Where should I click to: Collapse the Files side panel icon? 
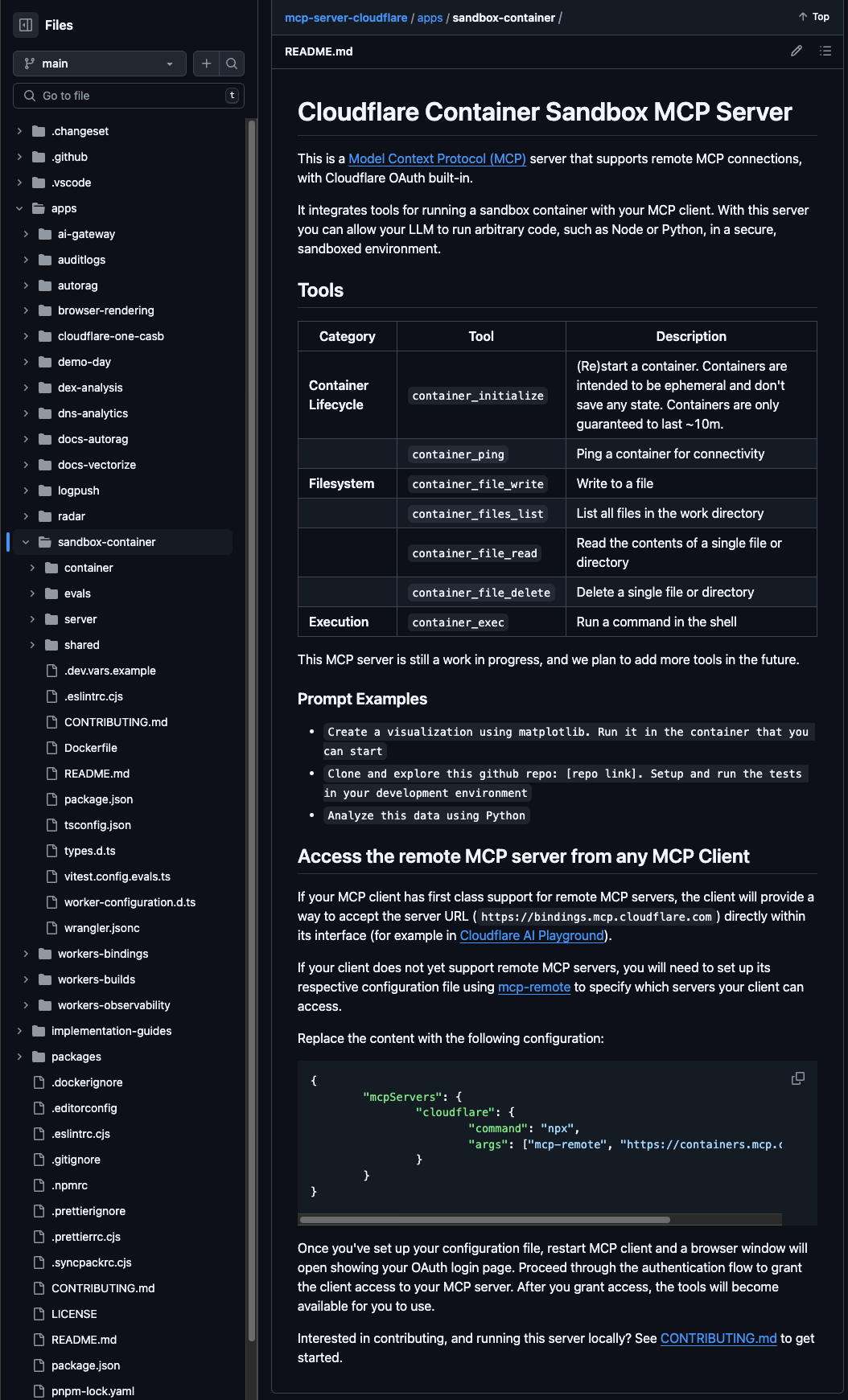coord(26,25)
